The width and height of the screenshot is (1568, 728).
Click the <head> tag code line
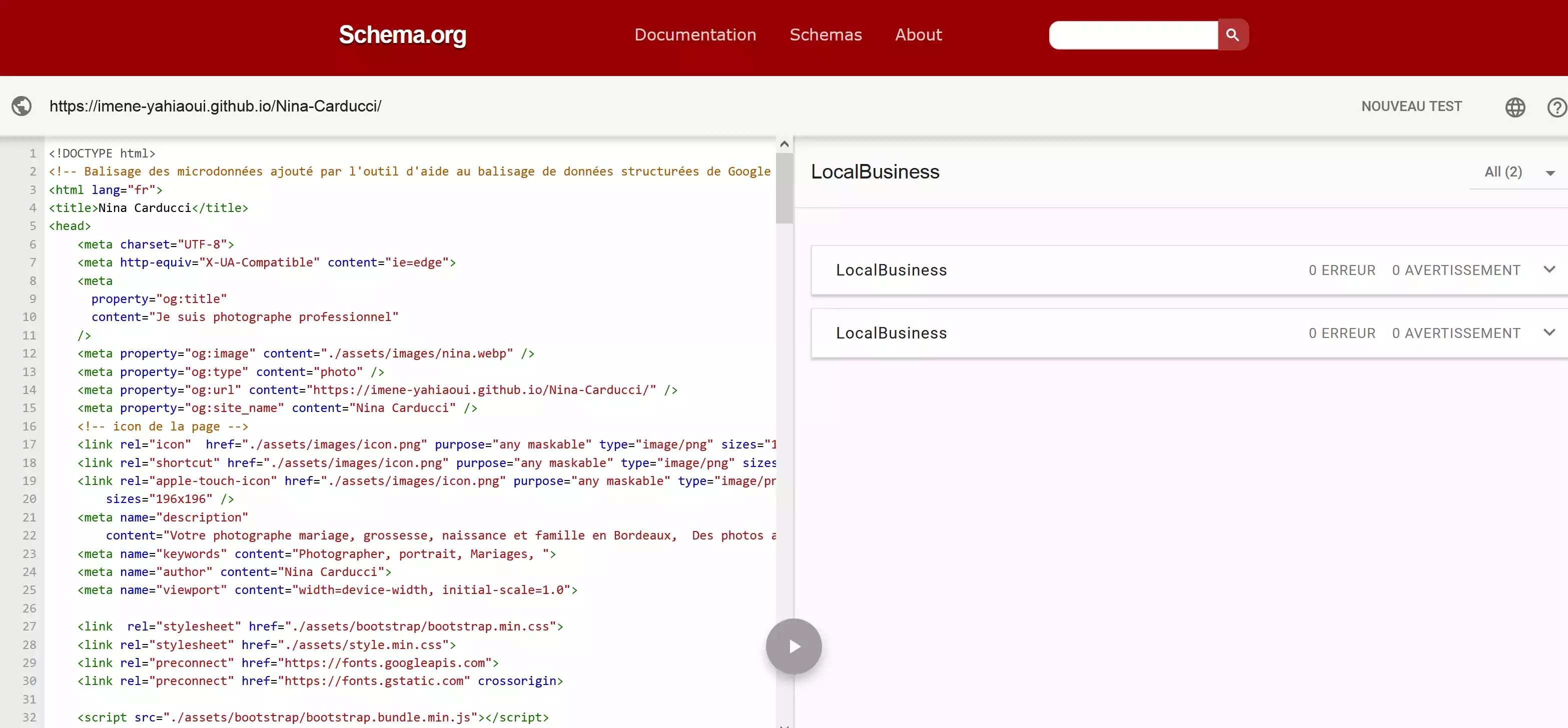tap(70, 226)
